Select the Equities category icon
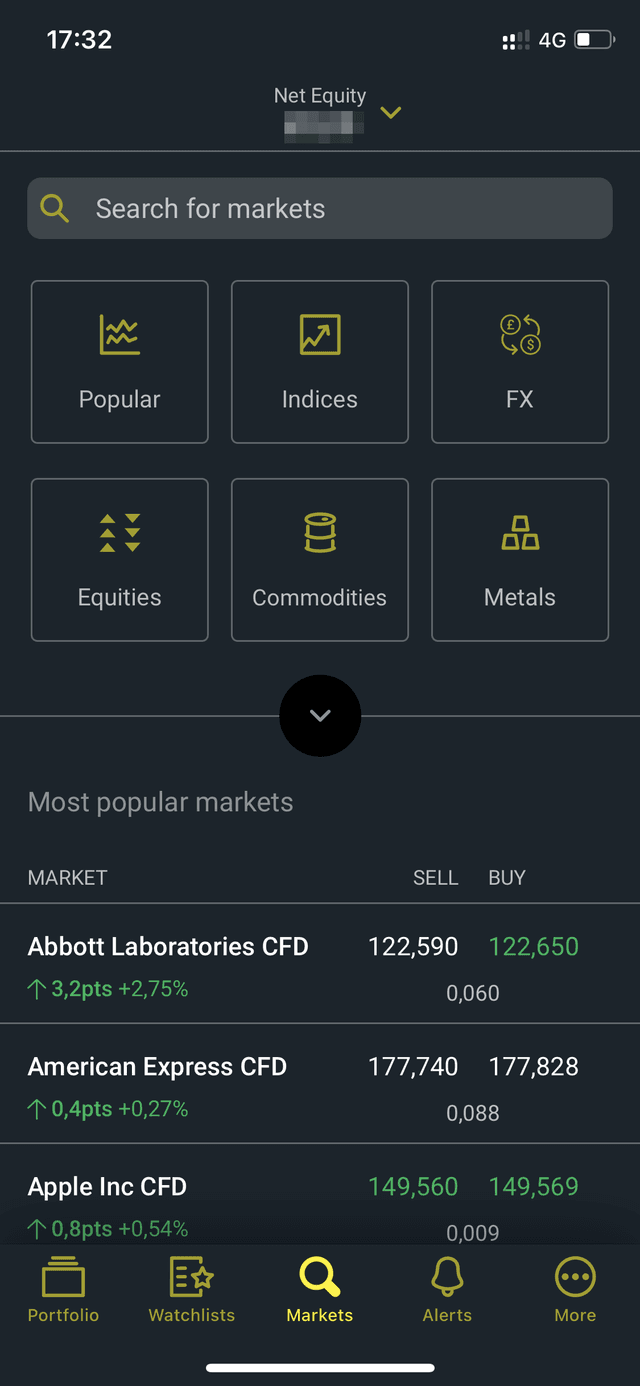 (x=119, y=533)
